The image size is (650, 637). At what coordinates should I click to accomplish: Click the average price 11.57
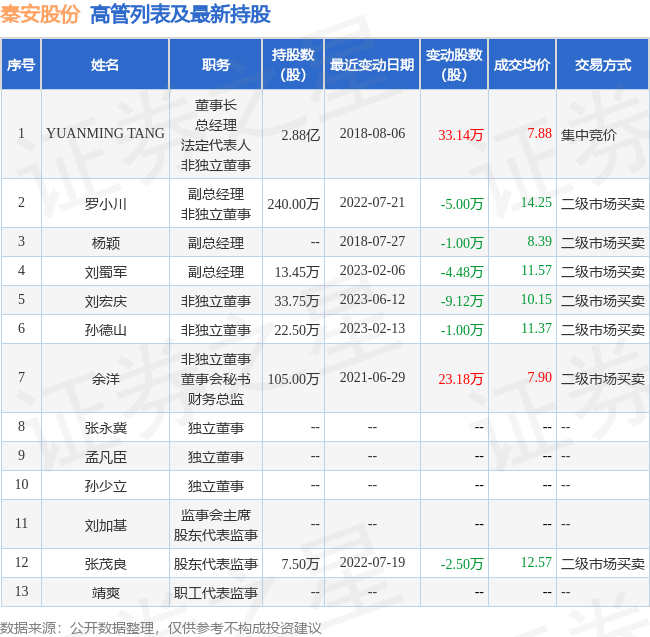[x=536, y=270]
